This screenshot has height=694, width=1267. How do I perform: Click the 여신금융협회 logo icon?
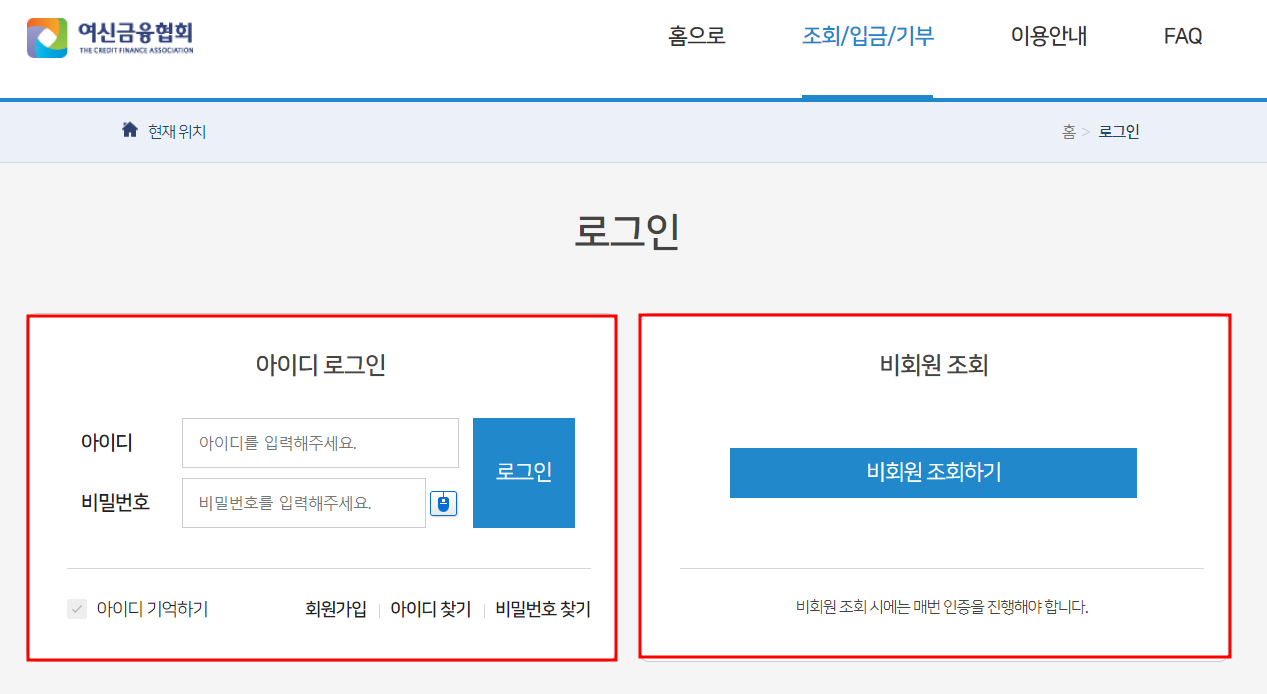[45, 36]
